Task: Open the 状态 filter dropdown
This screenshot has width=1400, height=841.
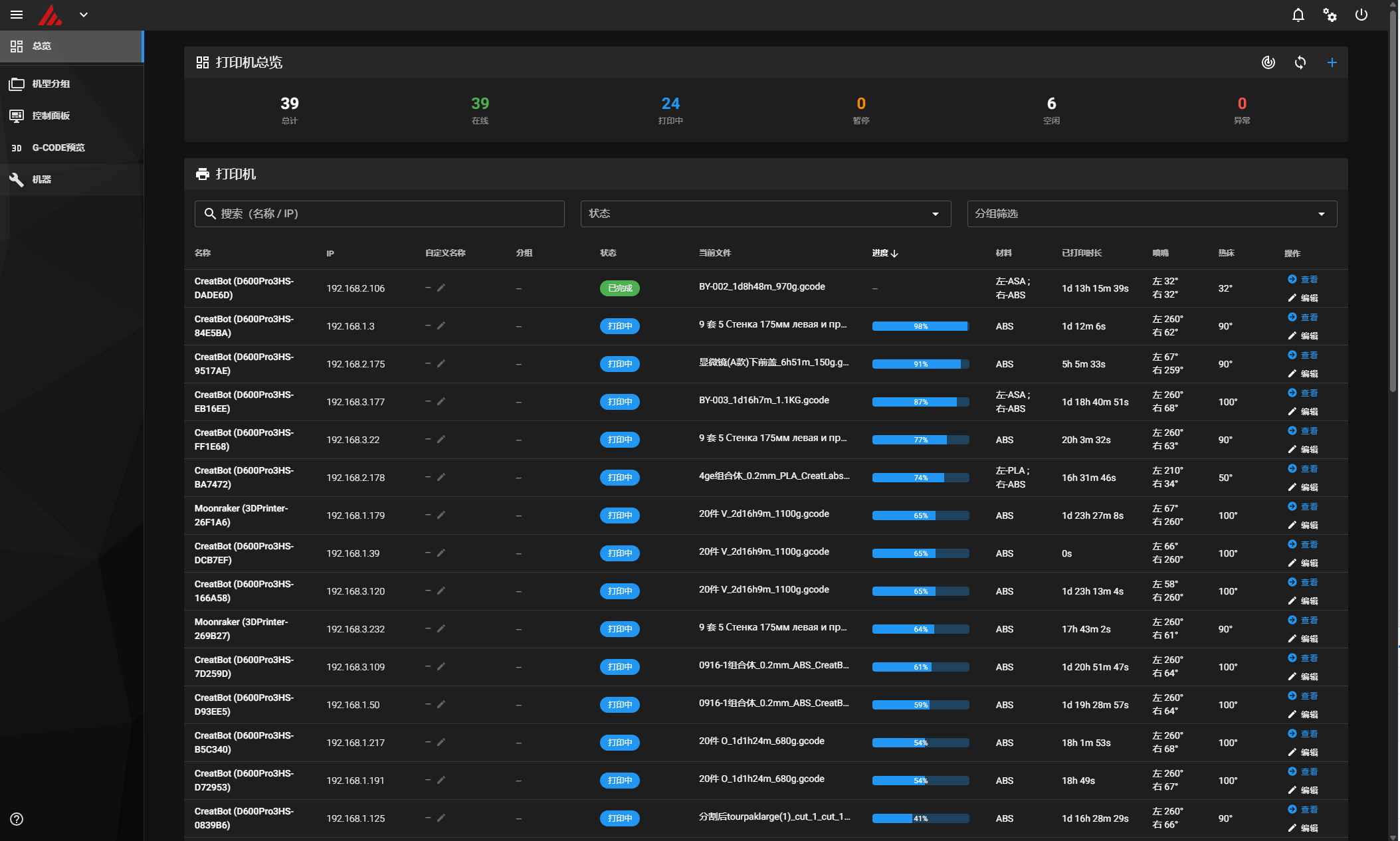Action: tap(765, 214)
